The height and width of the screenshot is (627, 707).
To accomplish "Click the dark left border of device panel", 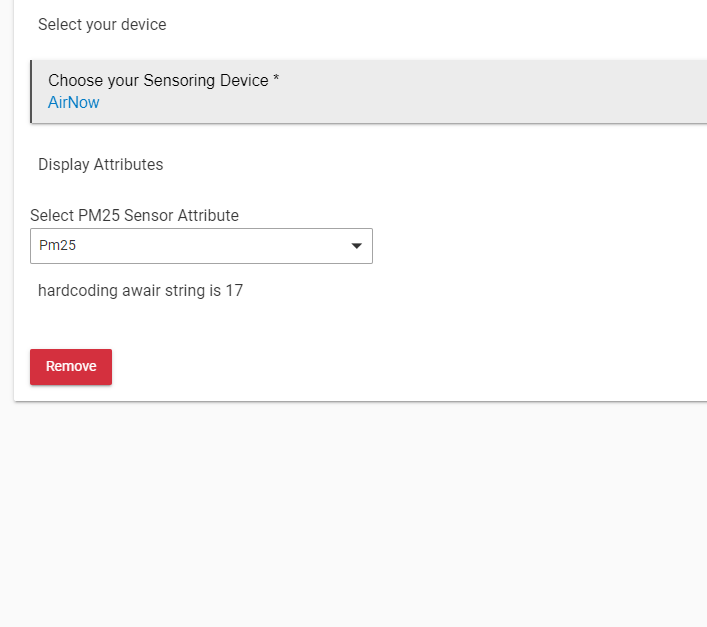I will (31, 92).
